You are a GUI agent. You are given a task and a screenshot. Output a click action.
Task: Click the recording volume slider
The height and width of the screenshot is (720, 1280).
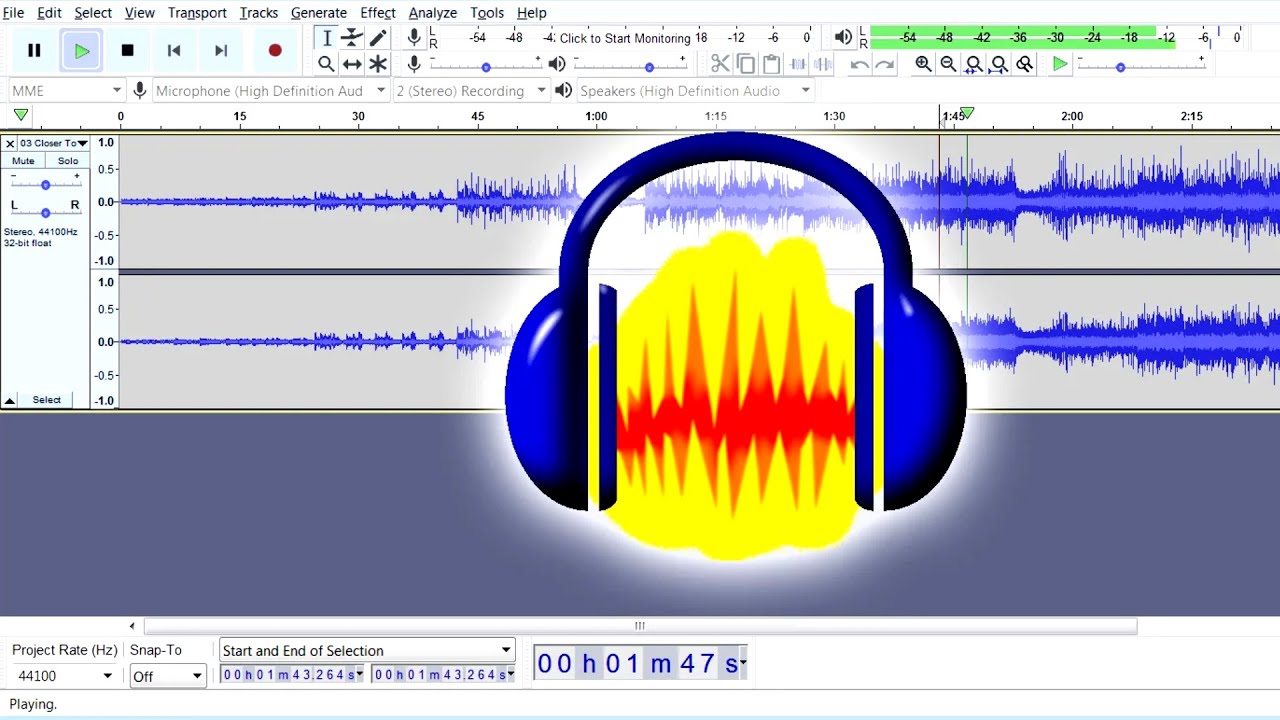pyautogui.click(x=486, y=66)
